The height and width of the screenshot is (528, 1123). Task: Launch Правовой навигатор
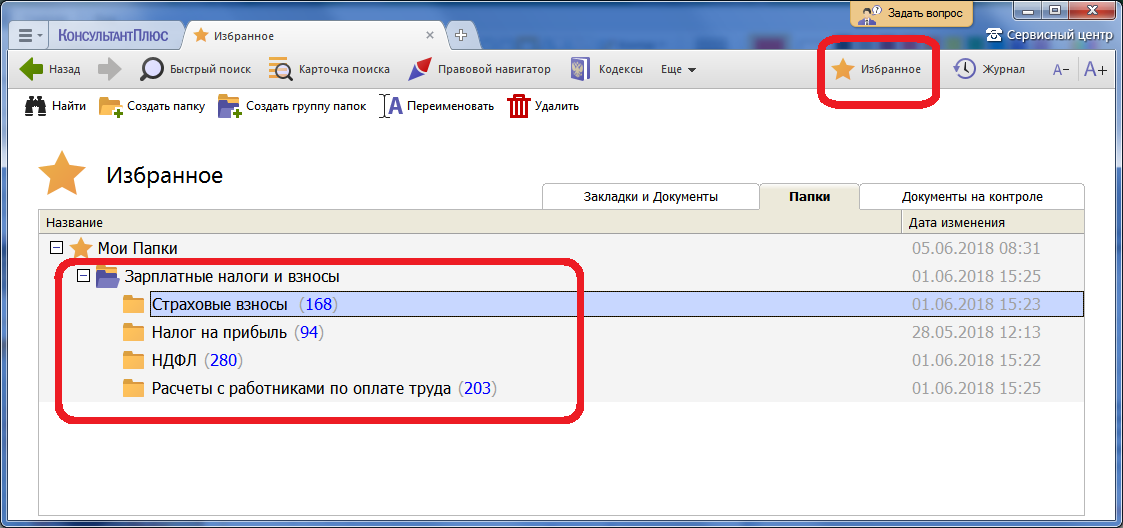(479, 69)
